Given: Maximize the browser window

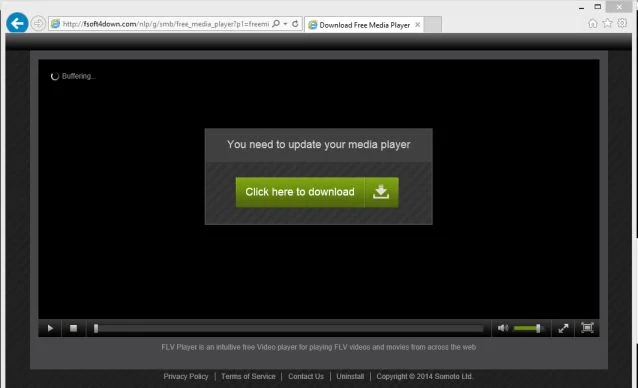Looking at the screenshot, I should 598,7.
